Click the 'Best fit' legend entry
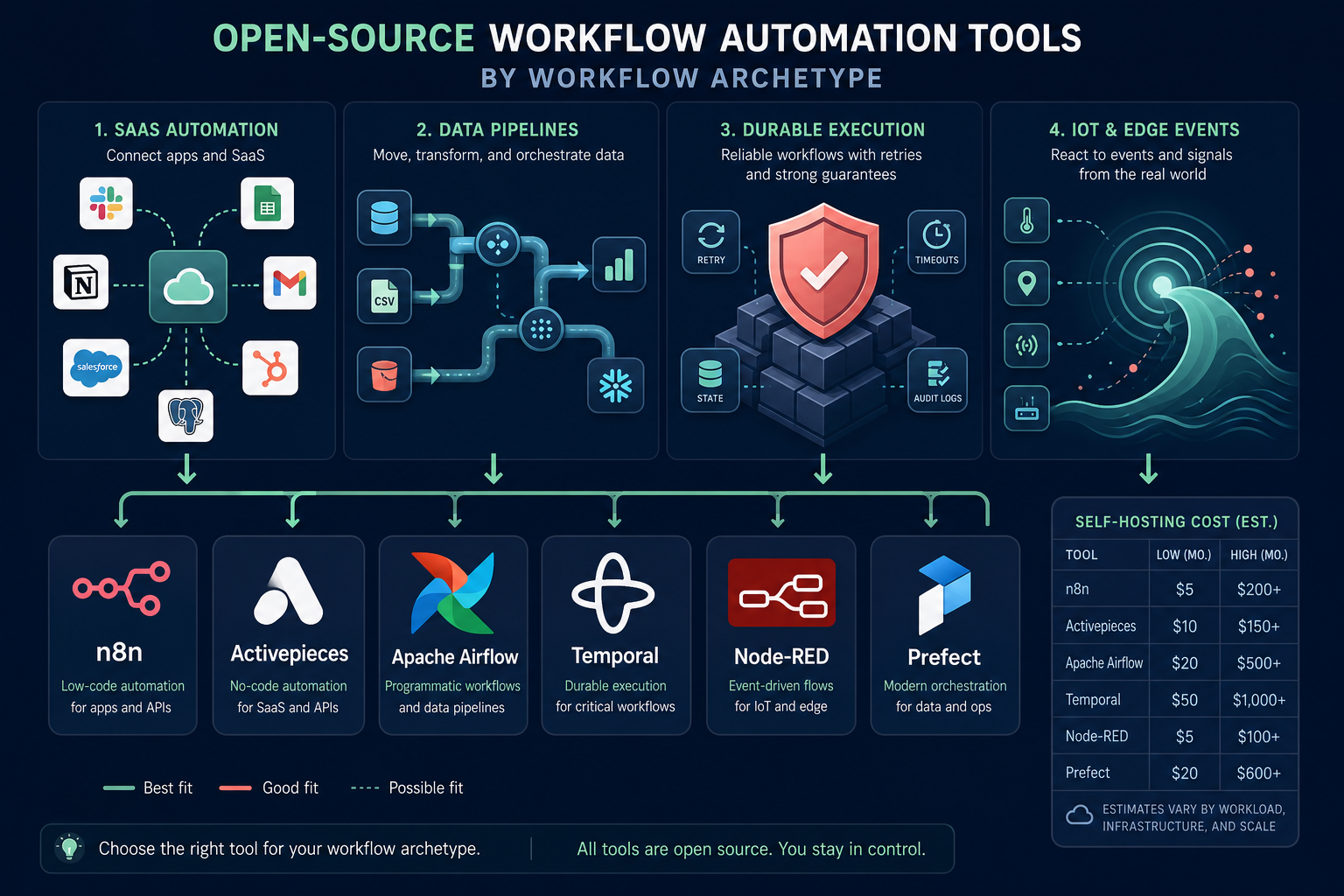 point(148,787)
